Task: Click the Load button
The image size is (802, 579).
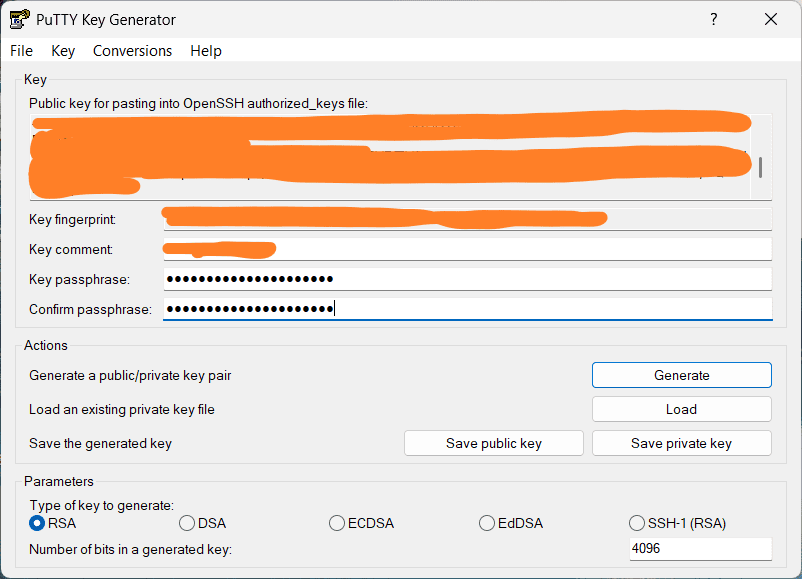Action: (682, 409)
